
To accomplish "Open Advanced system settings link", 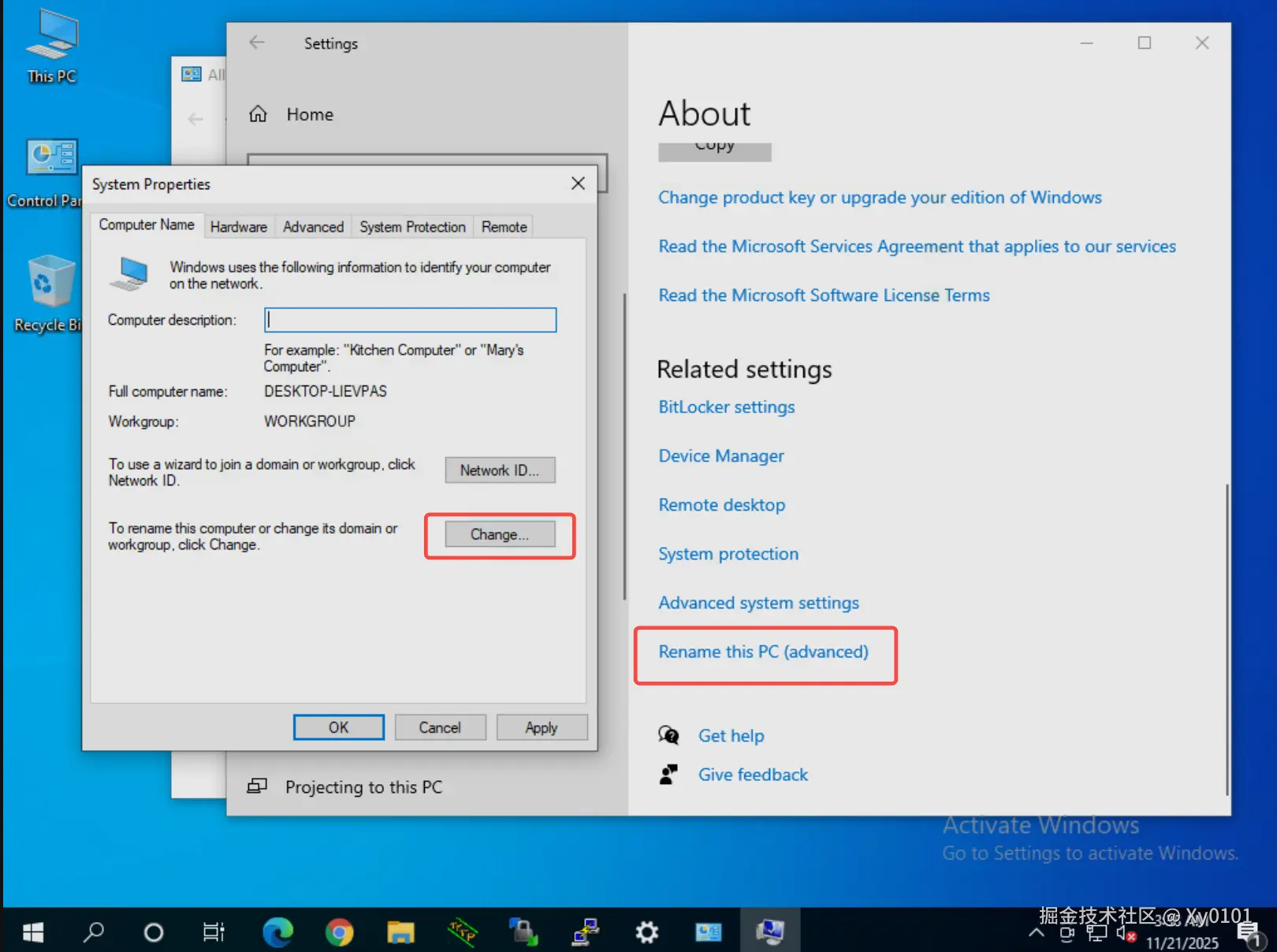I will pyautogui.click(x=759, y=602).
